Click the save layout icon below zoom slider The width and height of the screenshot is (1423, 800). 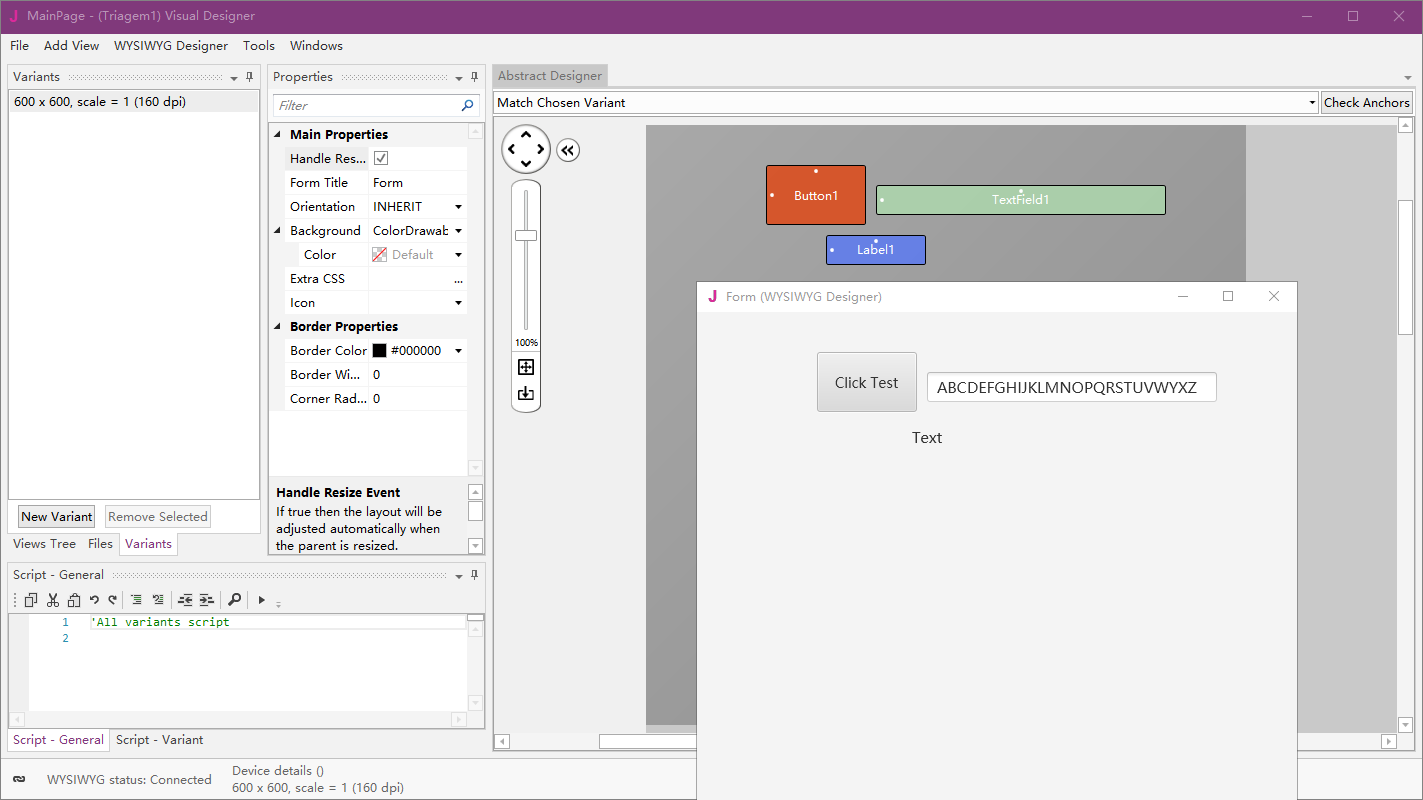click(x=526, y=394)
